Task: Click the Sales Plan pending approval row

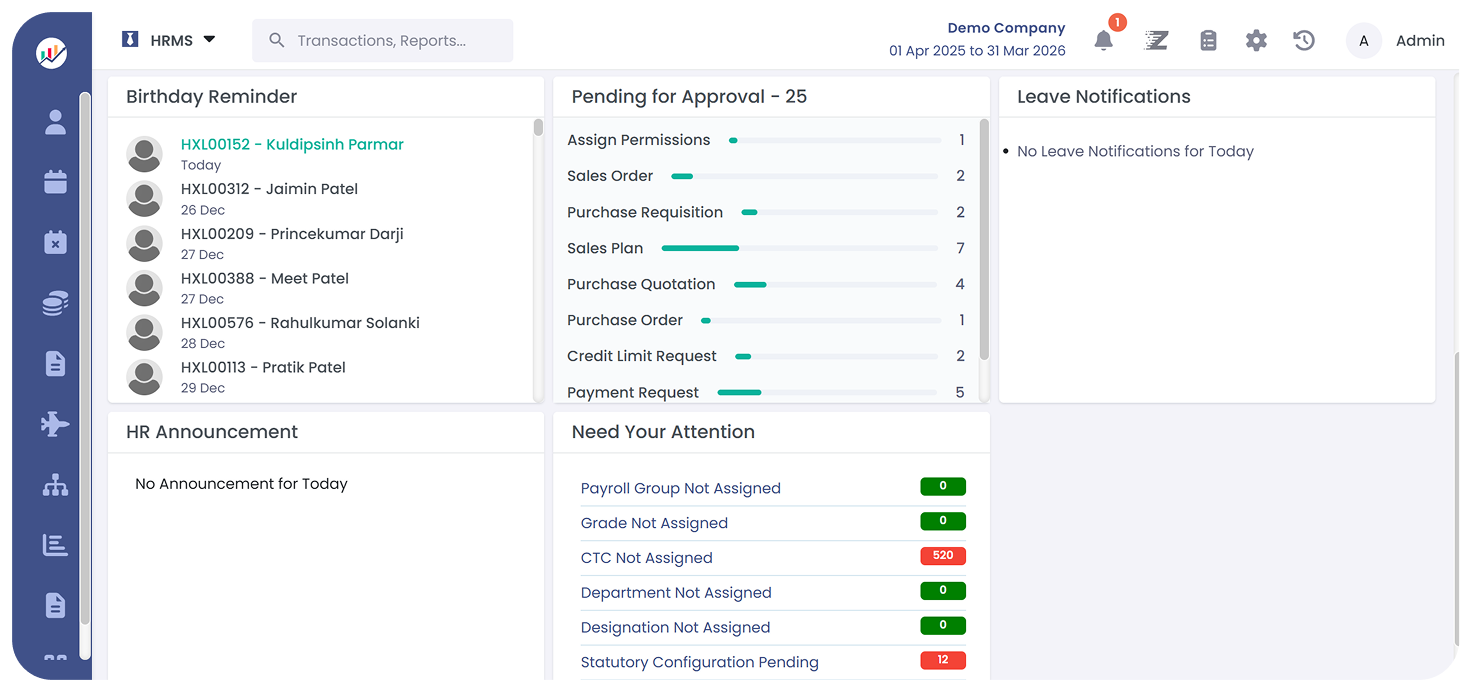Action: pyautogui.click(x=605, y=248)
